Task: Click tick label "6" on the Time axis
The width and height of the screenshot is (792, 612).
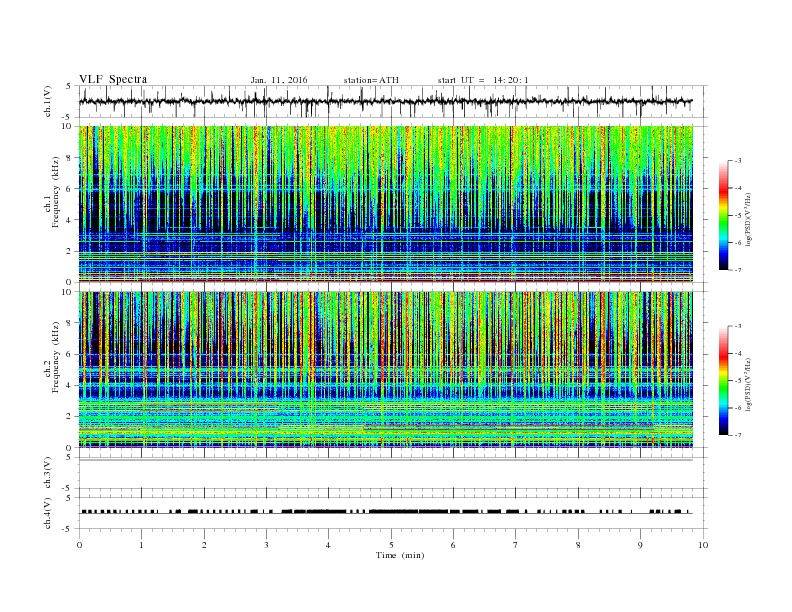Action: click(453, 545)
